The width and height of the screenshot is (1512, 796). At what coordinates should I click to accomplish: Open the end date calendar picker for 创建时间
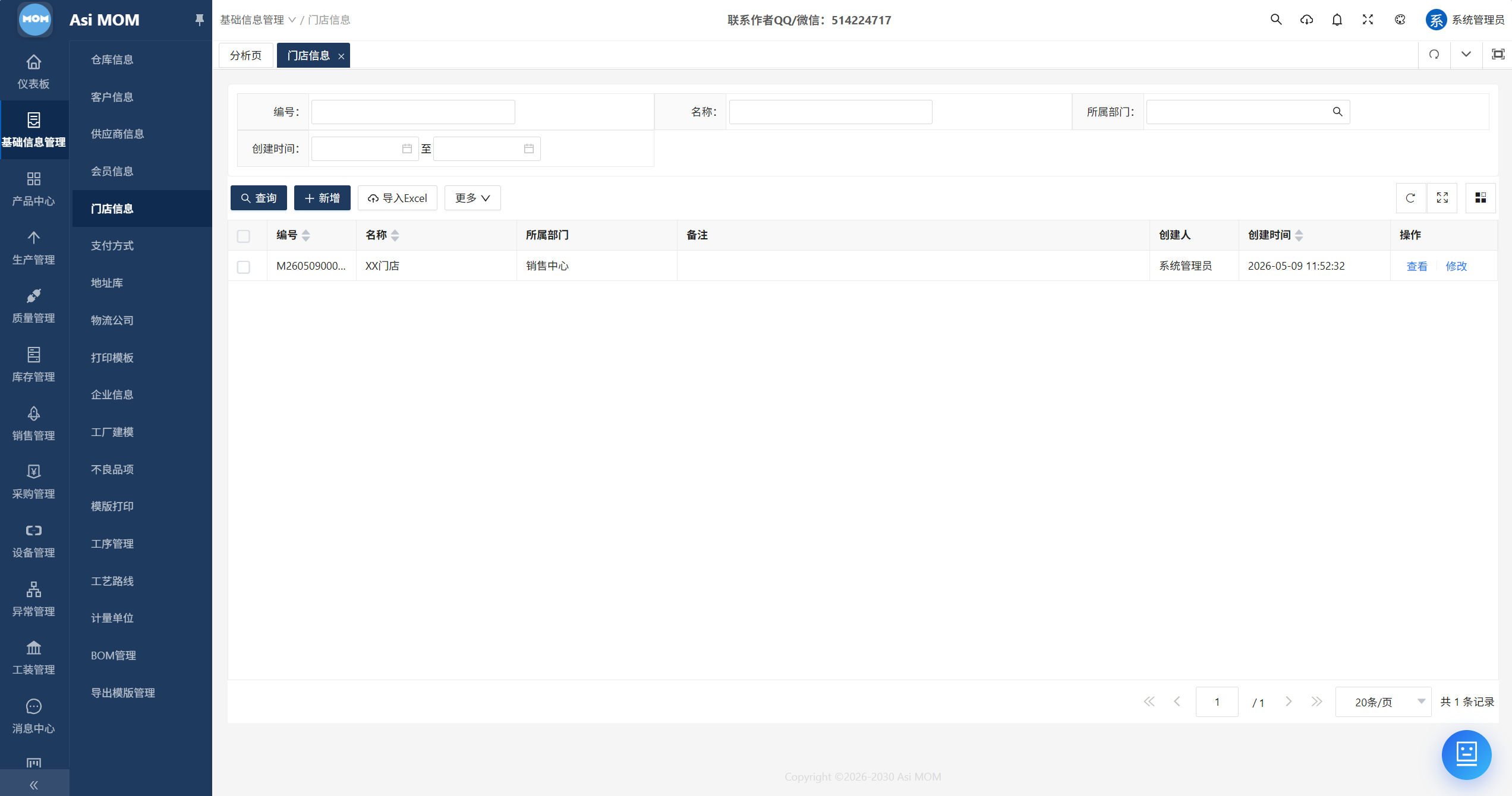[x=529, y=149]
